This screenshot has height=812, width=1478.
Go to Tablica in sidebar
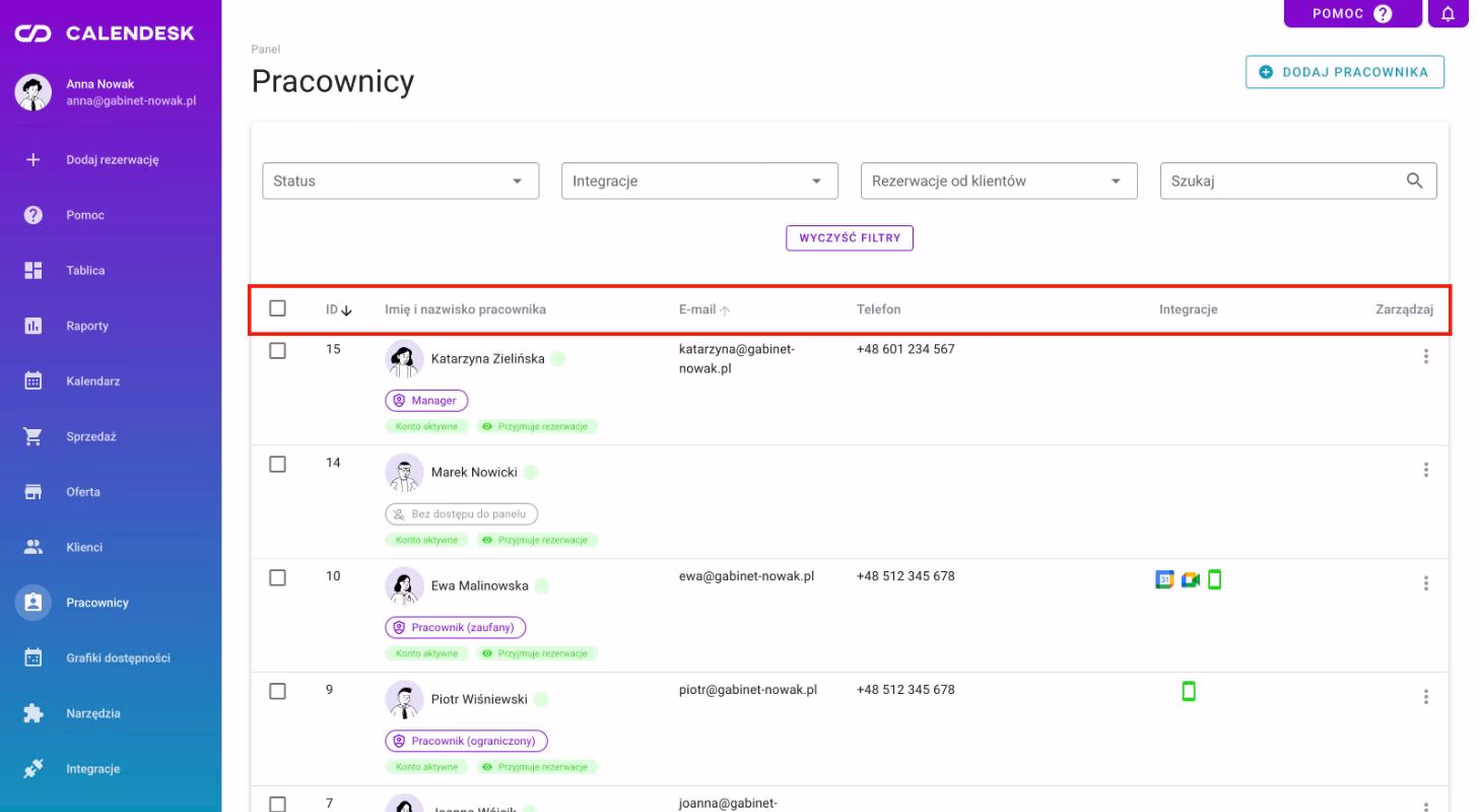[x=110, y=270]
